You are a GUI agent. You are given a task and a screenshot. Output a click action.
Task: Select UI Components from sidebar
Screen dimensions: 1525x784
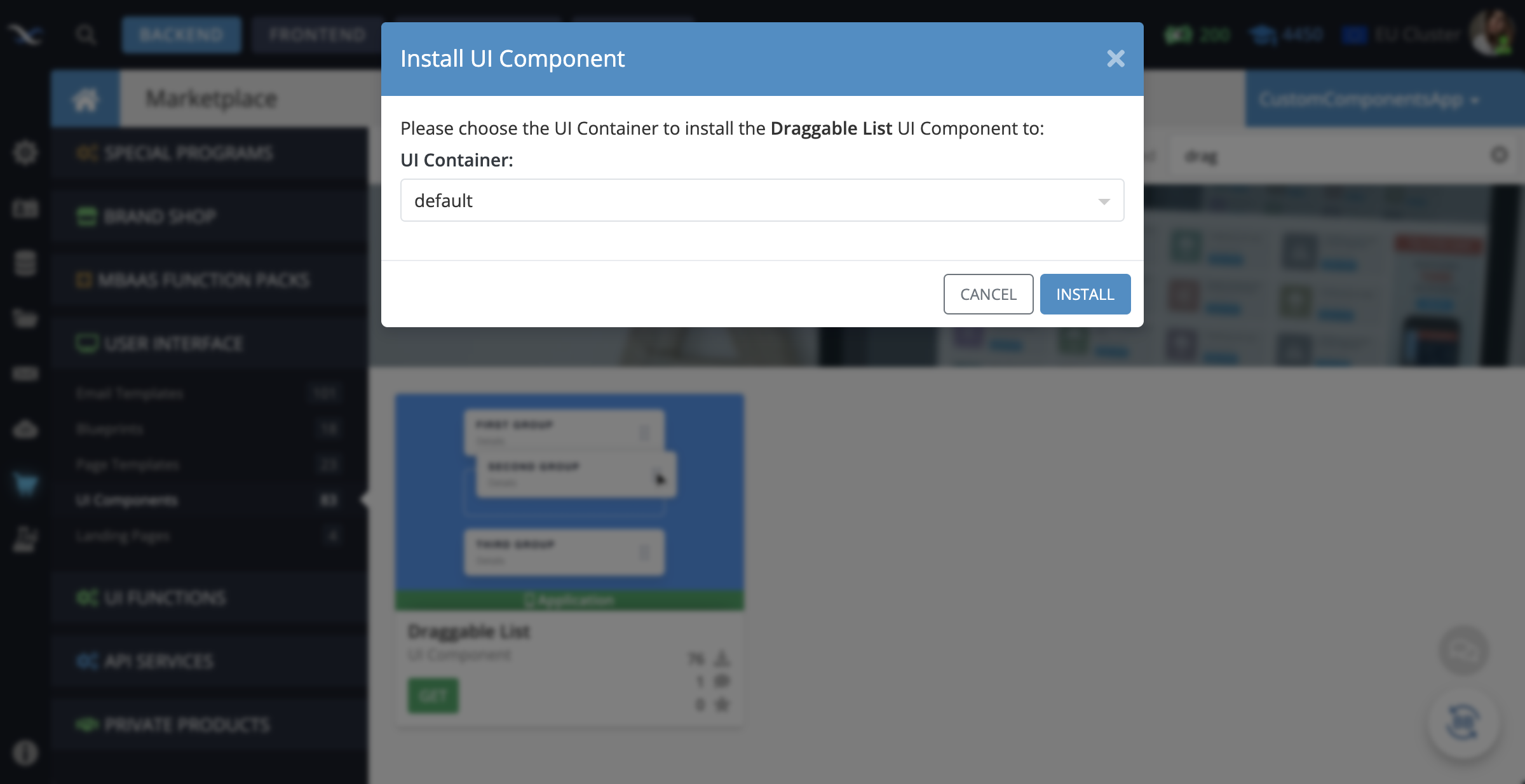click(127, 500)
